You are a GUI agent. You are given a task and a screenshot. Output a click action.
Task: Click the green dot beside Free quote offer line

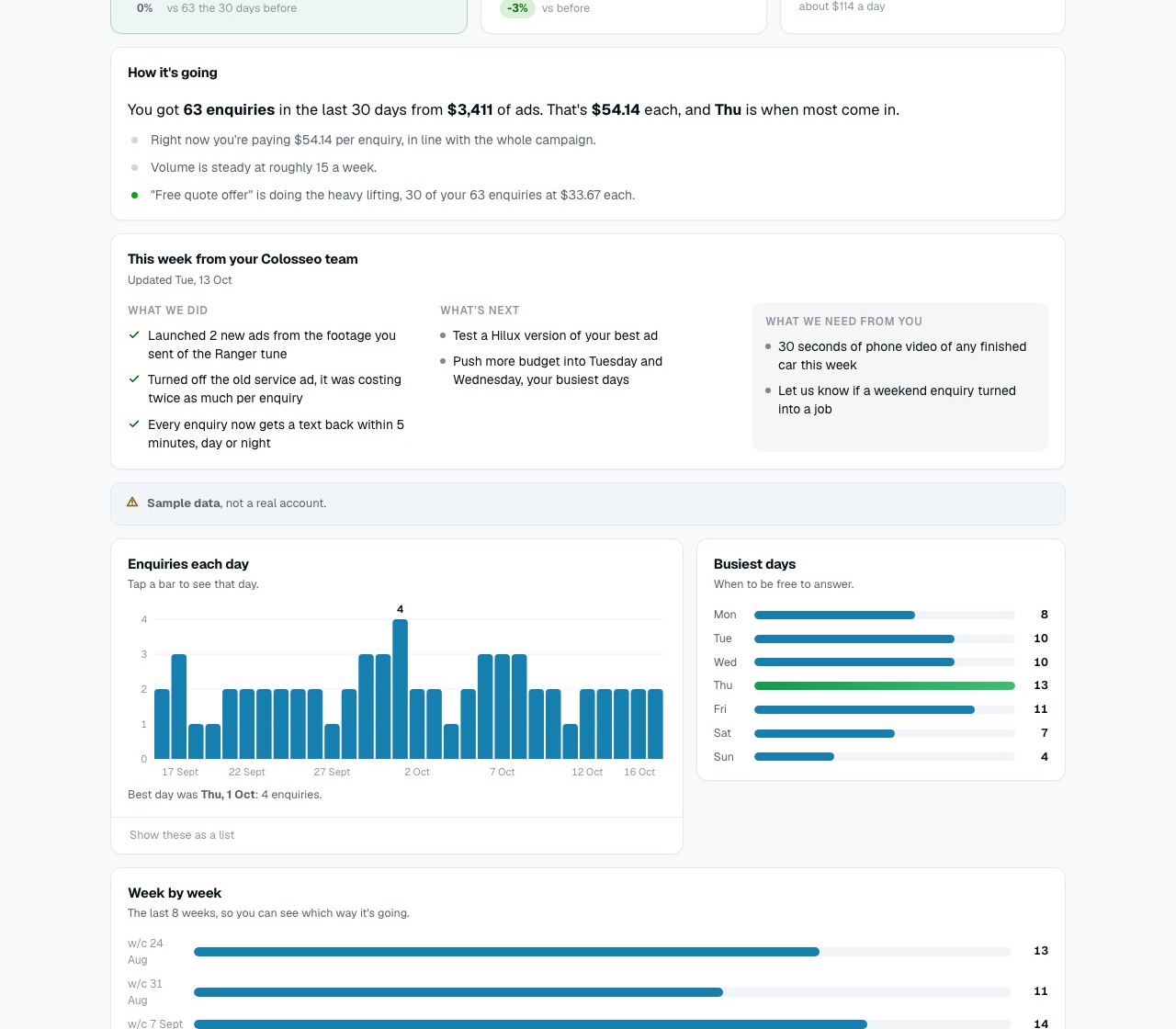click(134, 195)
